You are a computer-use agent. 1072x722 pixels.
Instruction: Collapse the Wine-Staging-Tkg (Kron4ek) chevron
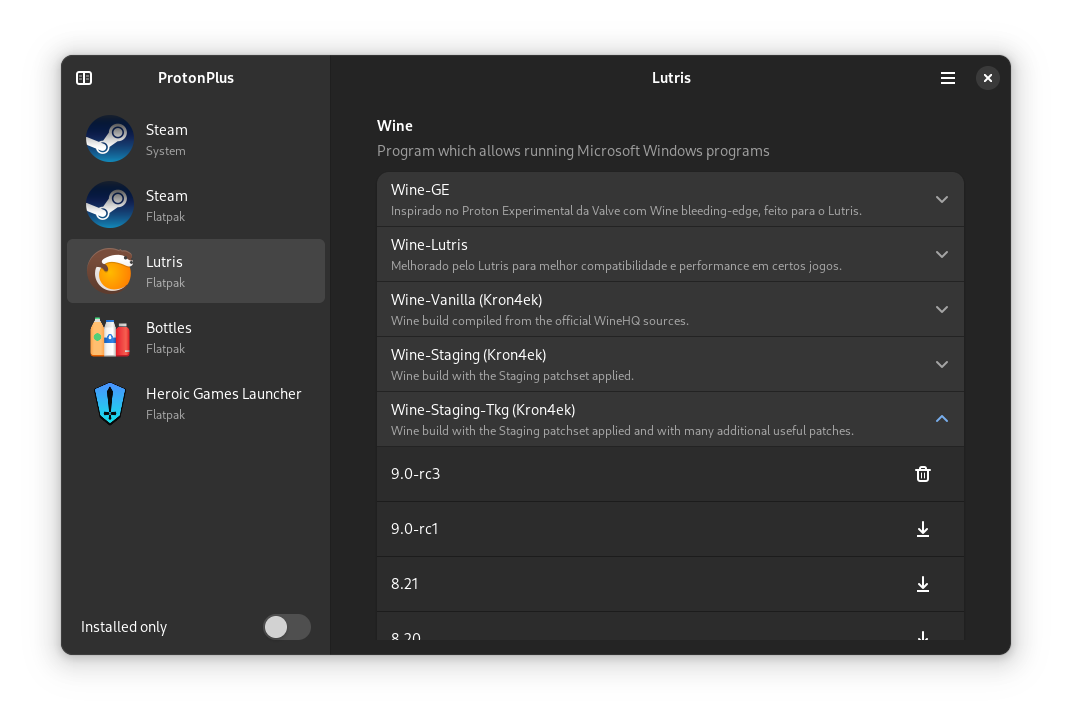(x=941, y=419)
